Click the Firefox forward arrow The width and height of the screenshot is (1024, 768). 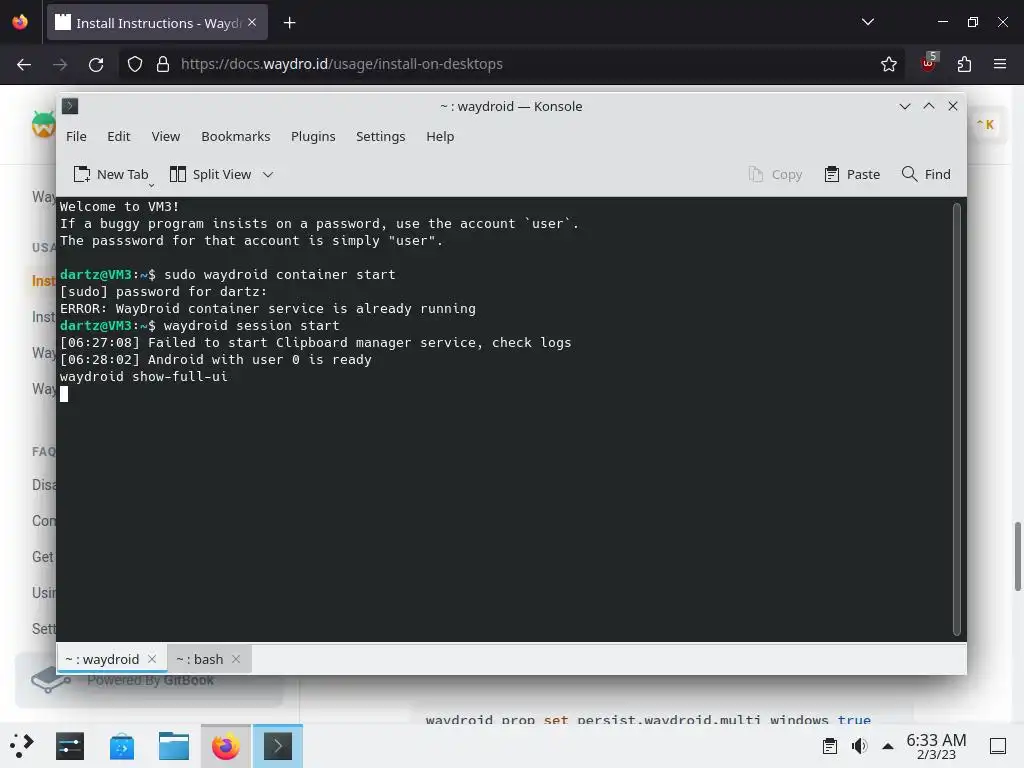(x=60, y=64)
